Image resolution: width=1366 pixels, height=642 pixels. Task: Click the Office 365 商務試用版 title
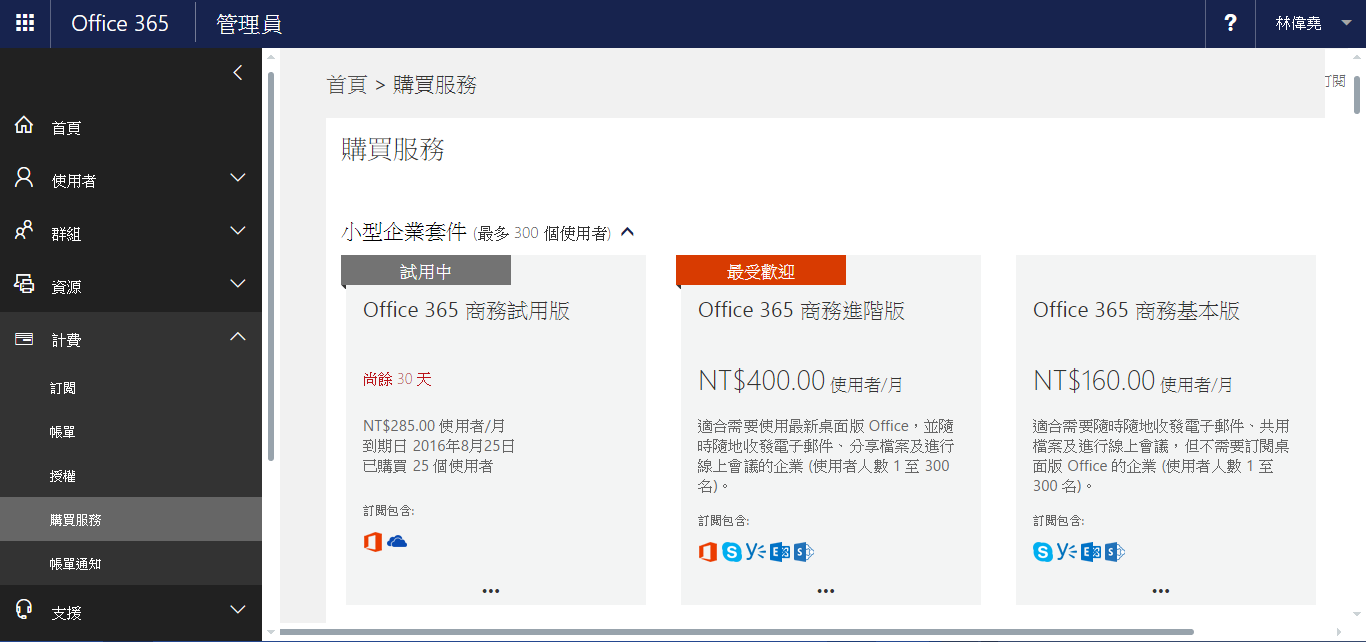coord(466,311)
